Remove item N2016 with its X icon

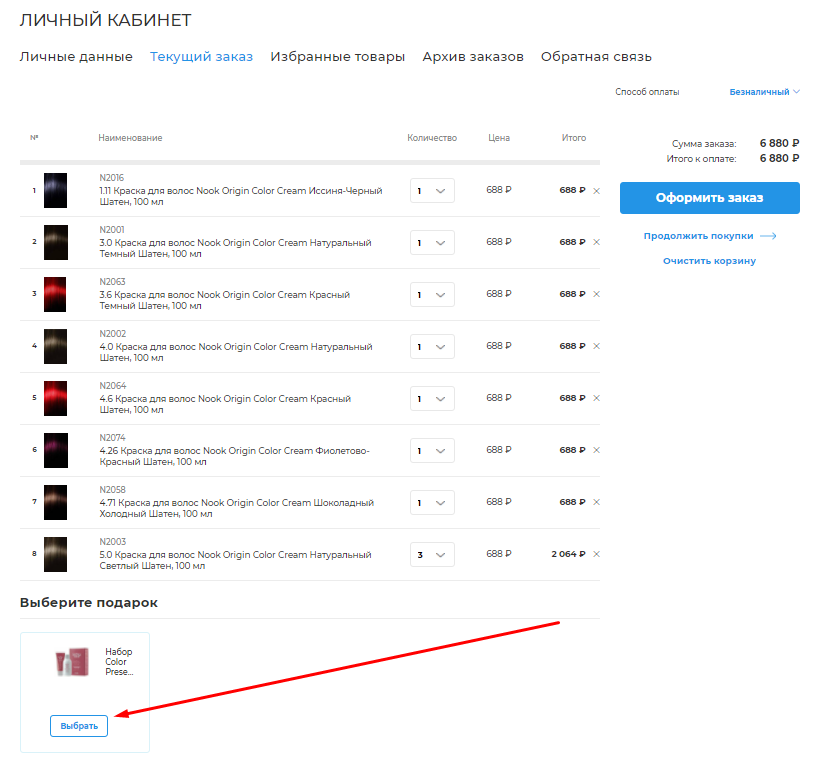pos(597,190)
